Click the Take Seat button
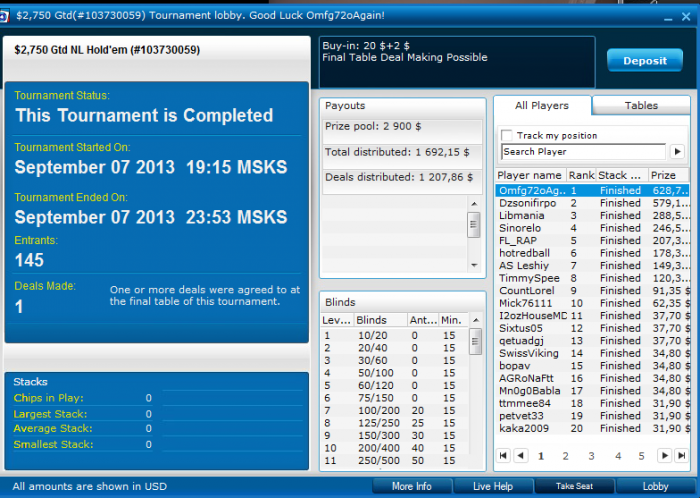700x498 pixels. click(574, 486)
